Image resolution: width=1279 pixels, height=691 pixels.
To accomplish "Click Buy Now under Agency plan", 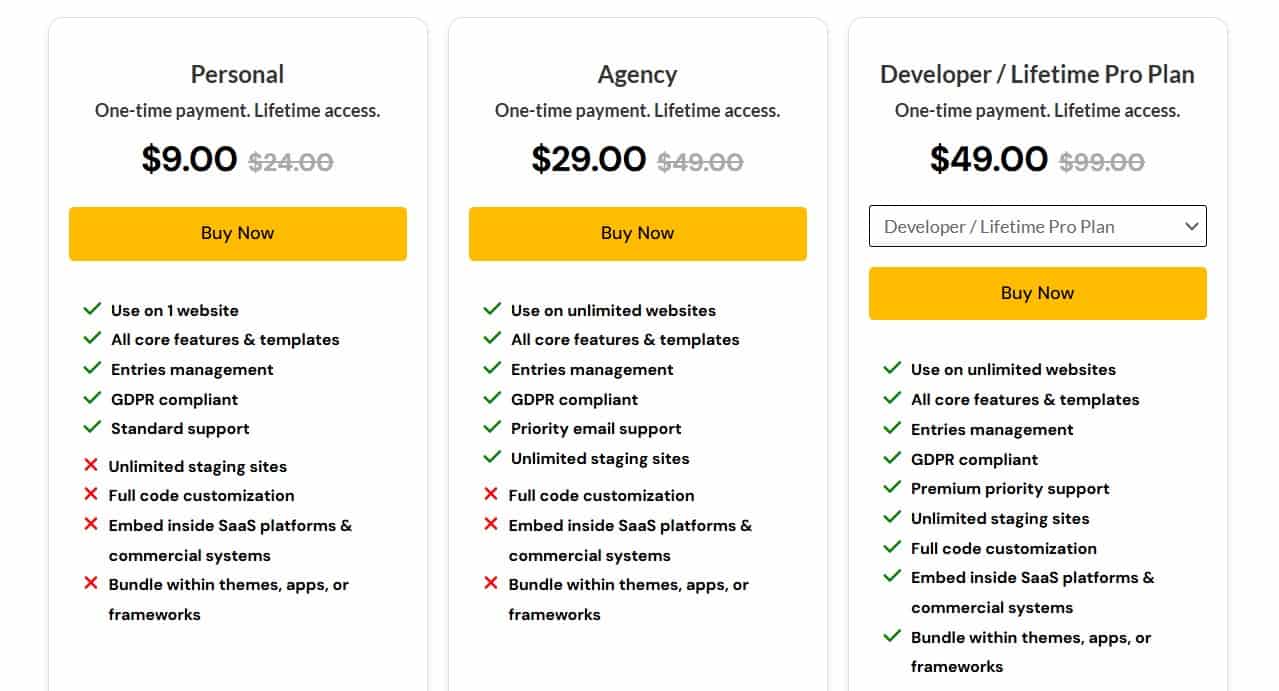I will pos(637,233).
